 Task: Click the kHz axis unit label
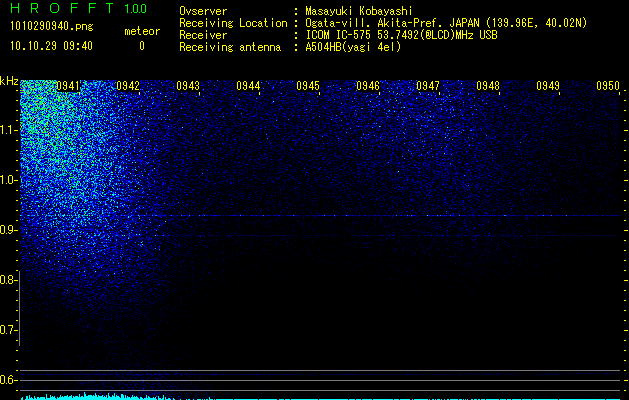[x=9, y=81]
